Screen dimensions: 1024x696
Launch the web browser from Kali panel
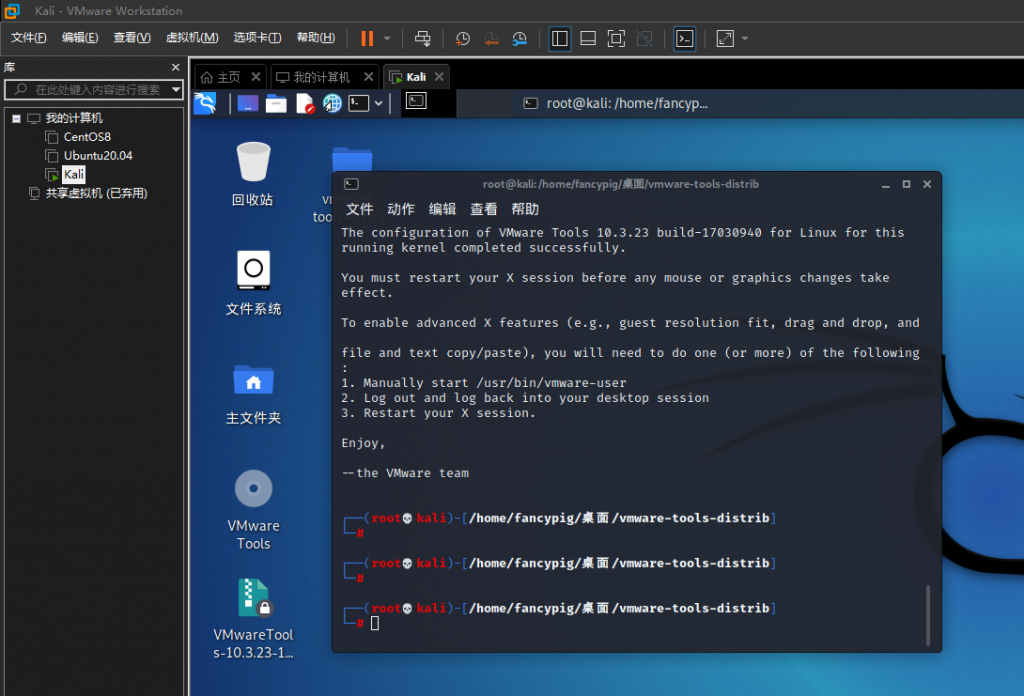(332, 103)
